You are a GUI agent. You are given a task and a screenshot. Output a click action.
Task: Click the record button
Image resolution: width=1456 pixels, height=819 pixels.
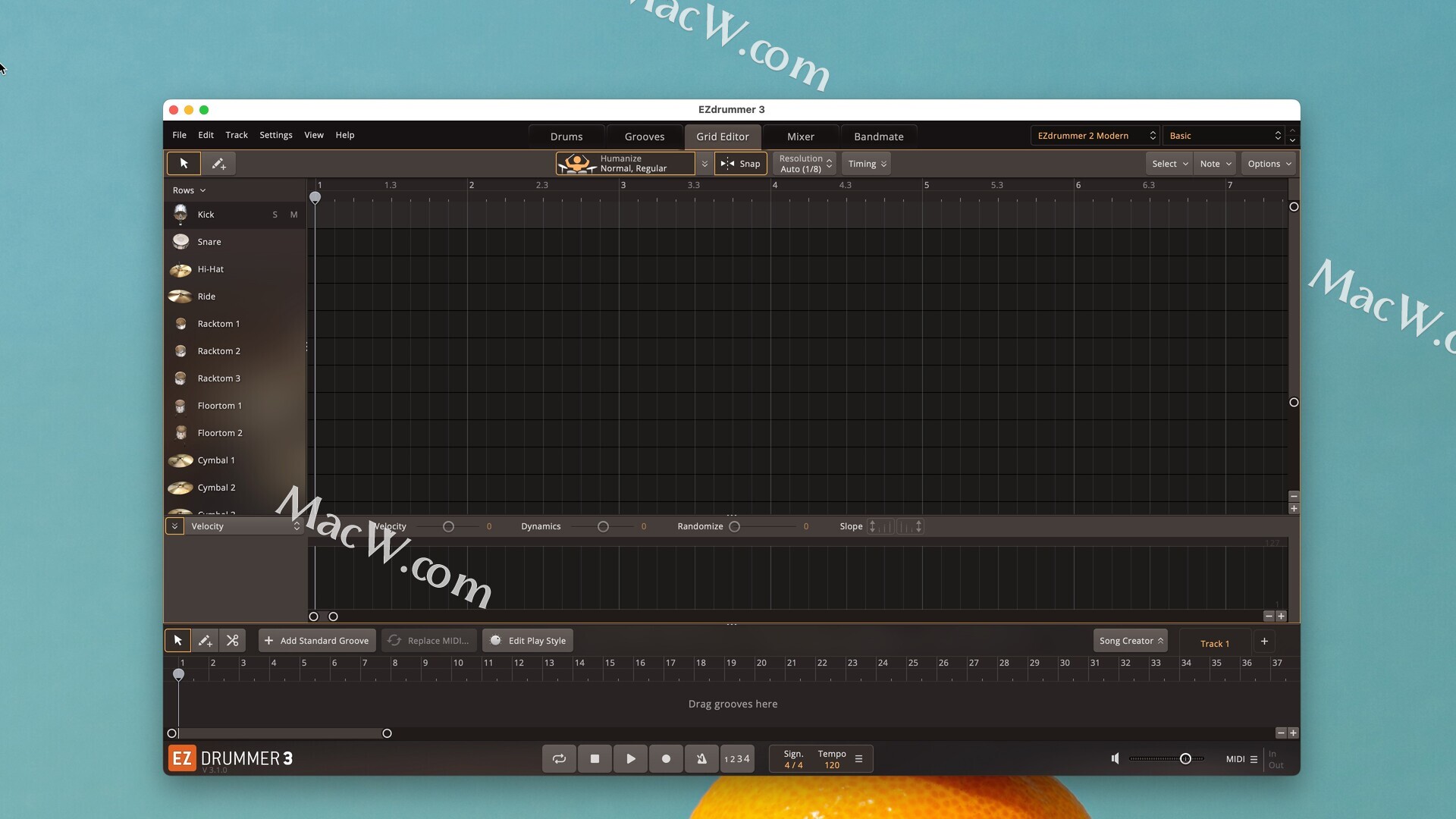pyautogui.click(x=666, y=758)
